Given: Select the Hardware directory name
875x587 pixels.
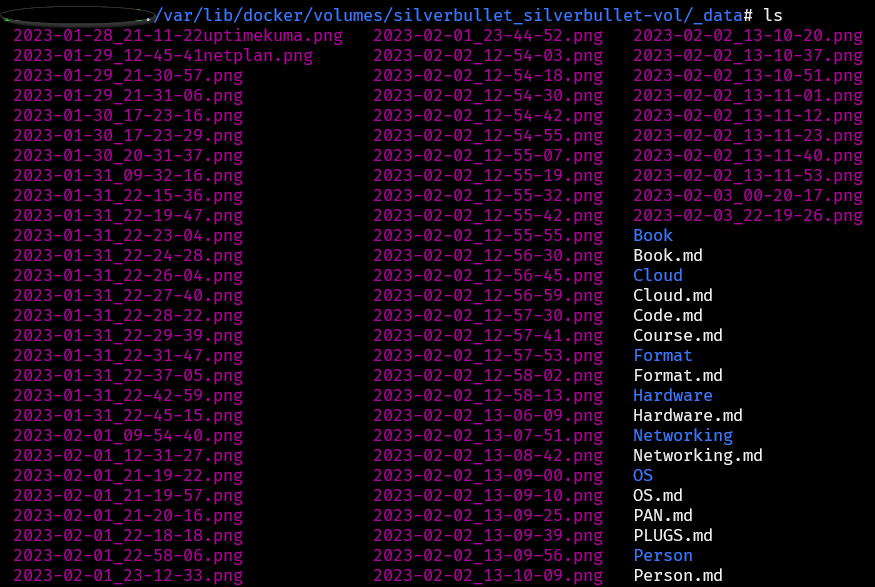Looking at the screenshot, I should [x=672, y=395].
